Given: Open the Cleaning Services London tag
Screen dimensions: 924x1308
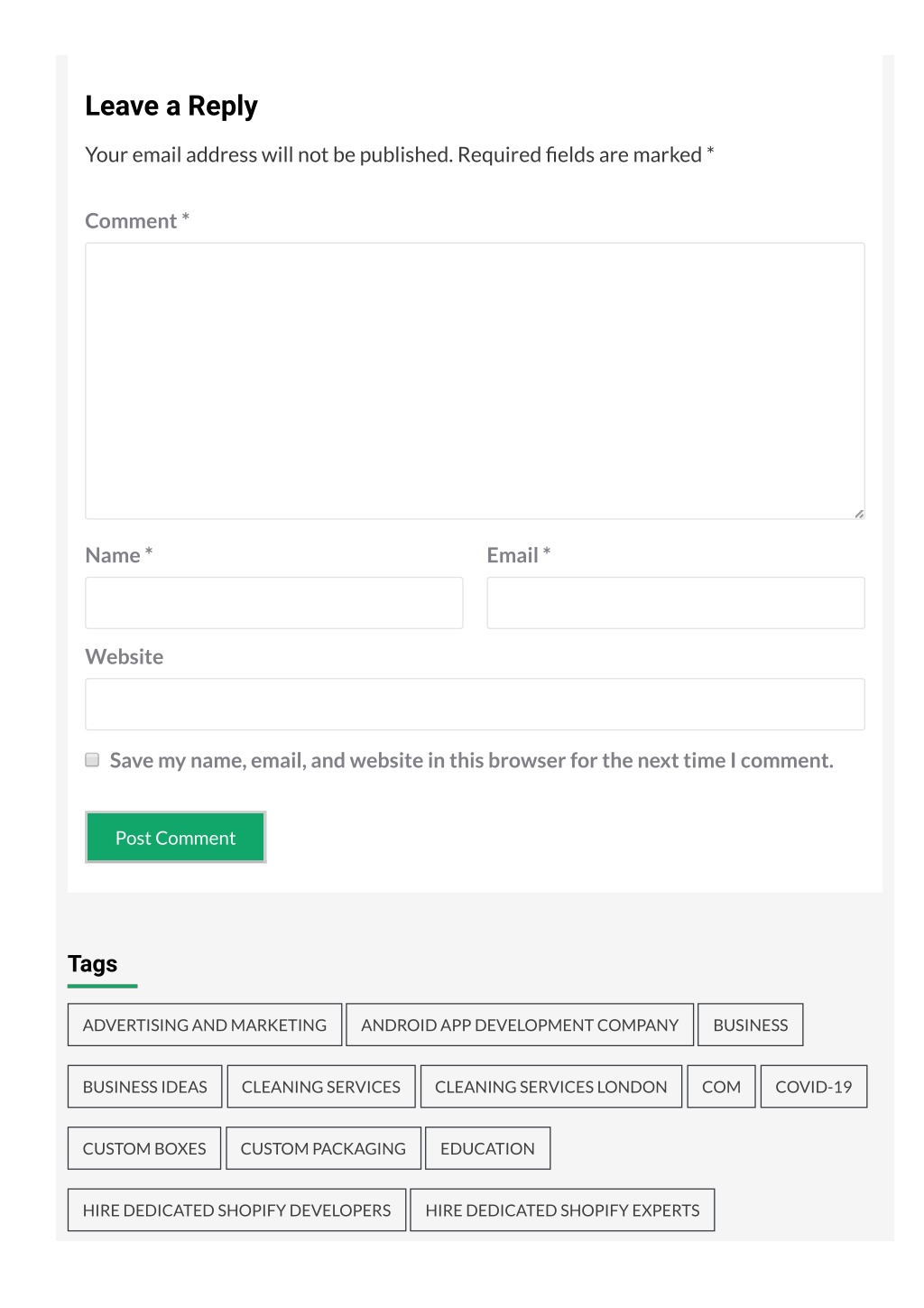Looking at the screenshot, I should point(551,1087).
